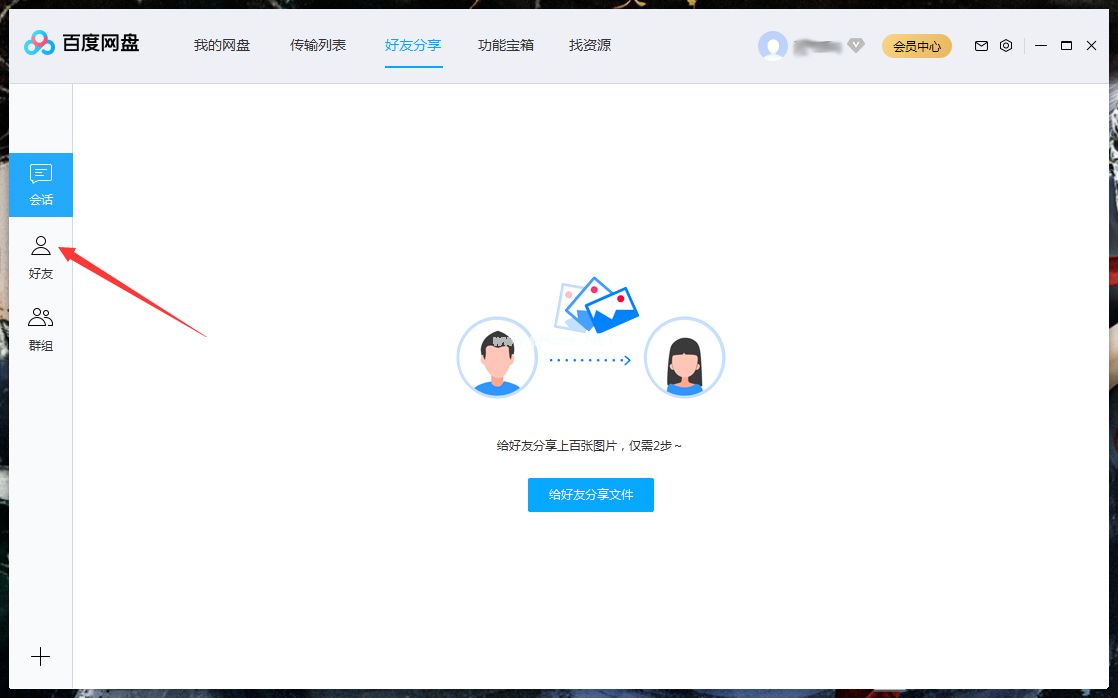Open the 会话 chat panel in sidebar
1118x698 pixels.
40,183
